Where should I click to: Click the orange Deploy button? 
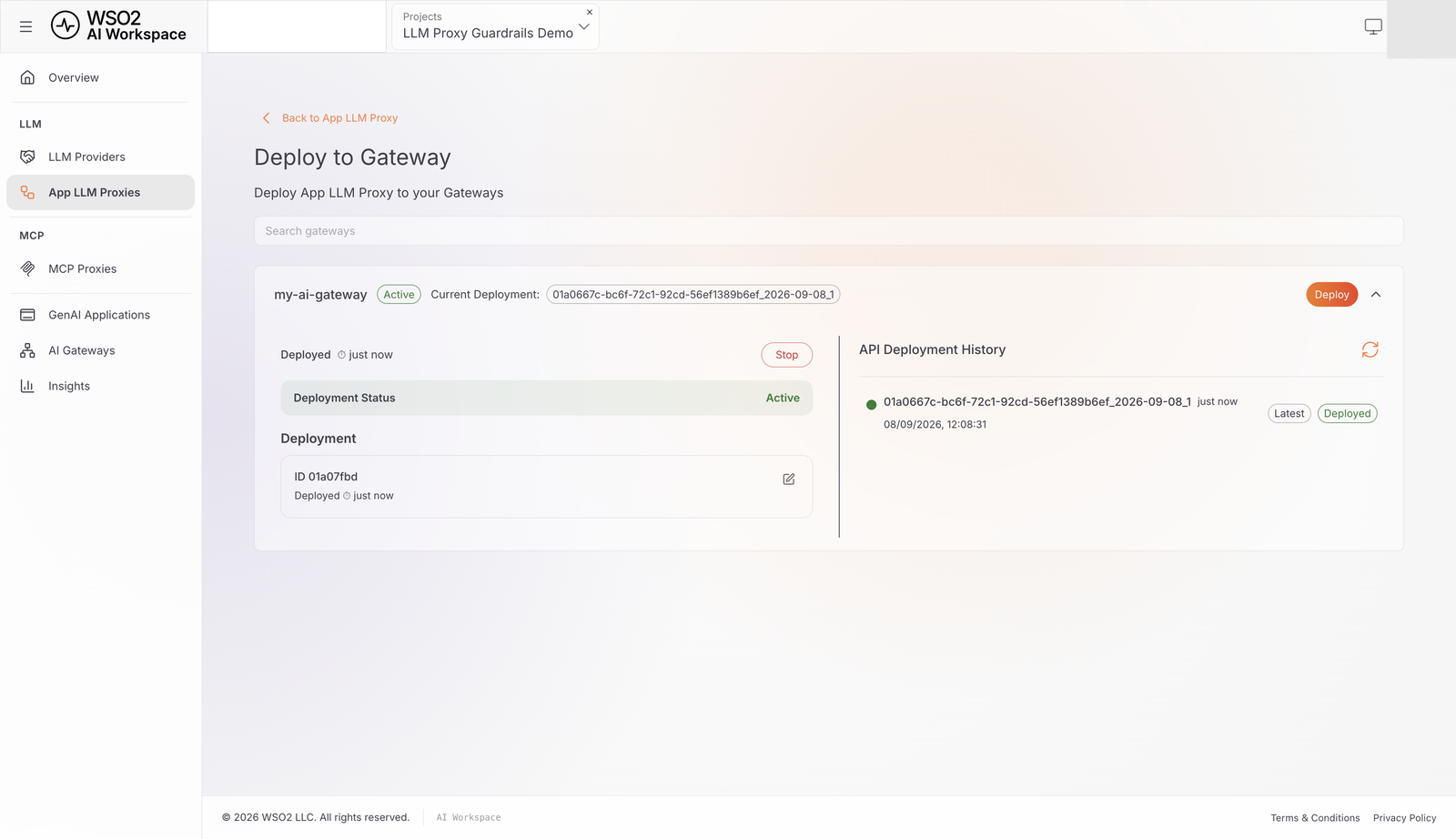(1331, 295)
